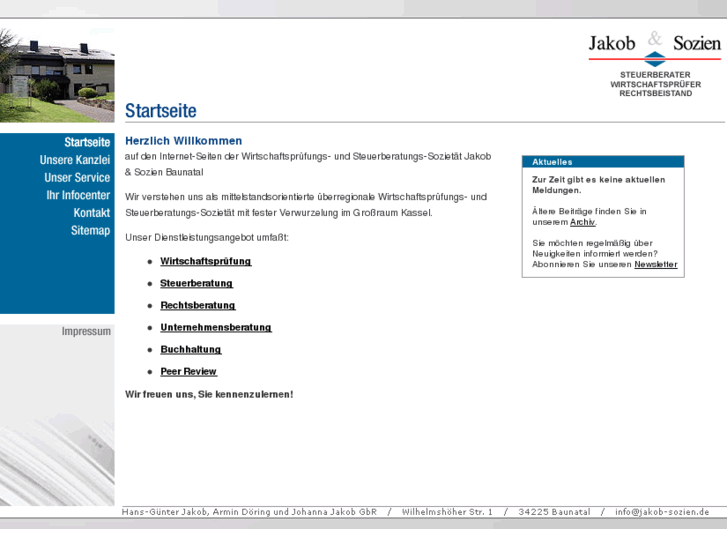
Task: Click the Hans-Günter Jakob footer names
Action: 249,512
